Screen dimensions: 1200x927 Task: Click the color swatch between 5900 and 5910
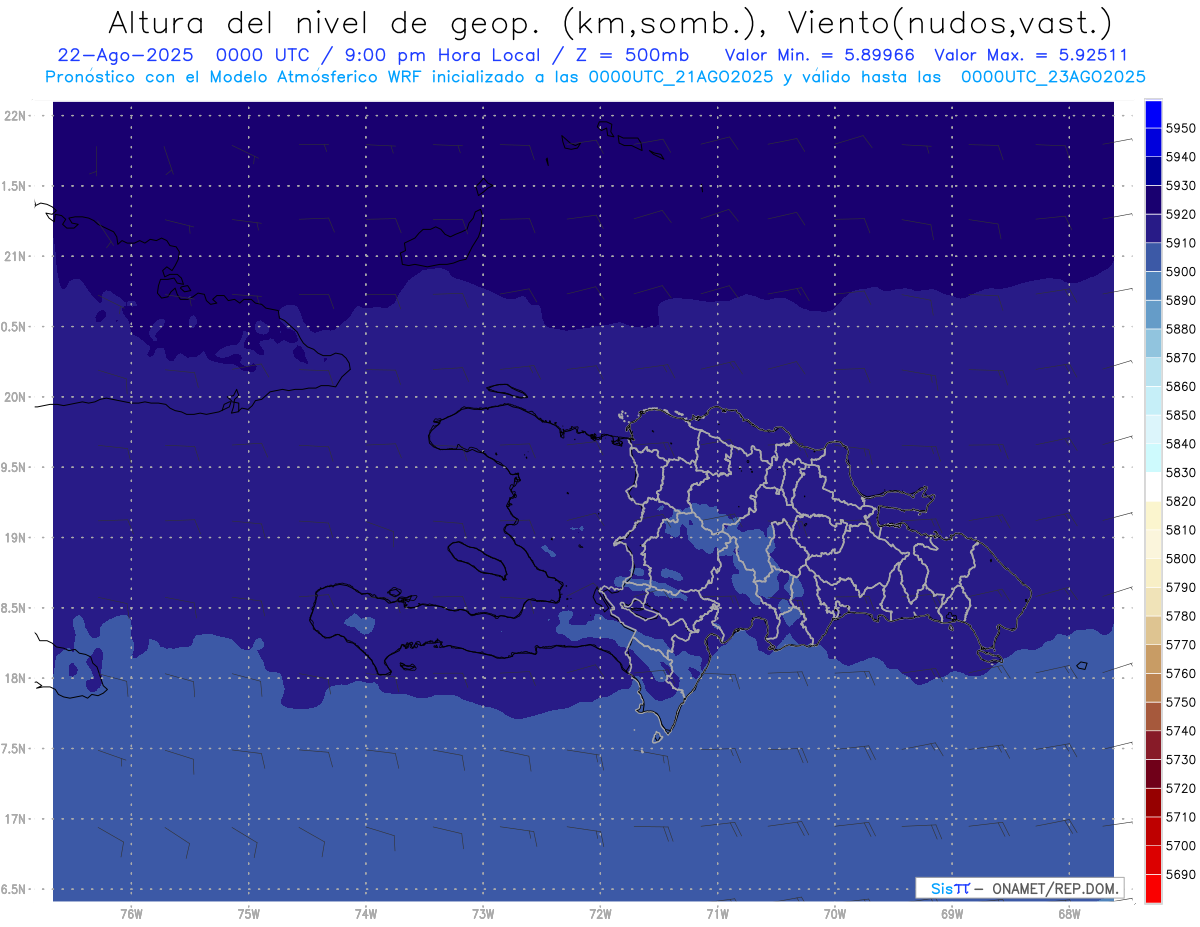point(1153,257)
